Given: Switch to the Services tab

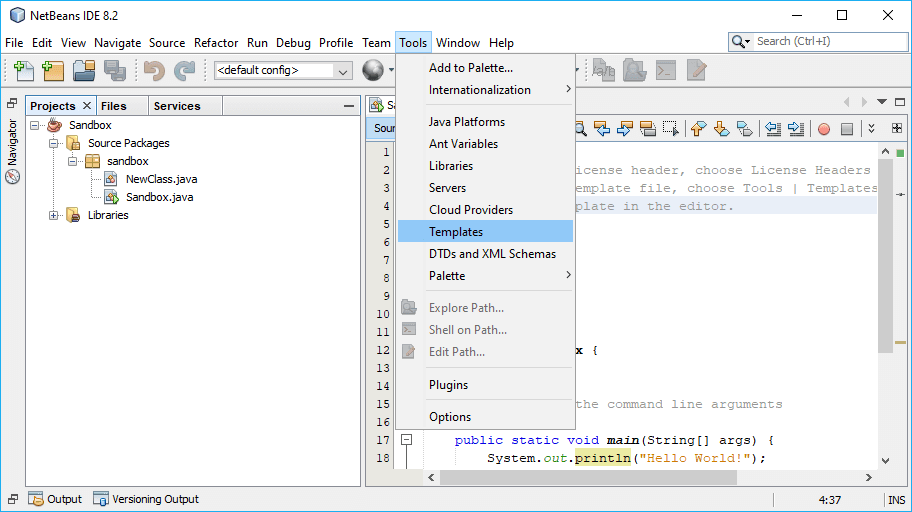Looking at the screenshot, I should coord(176,106).
